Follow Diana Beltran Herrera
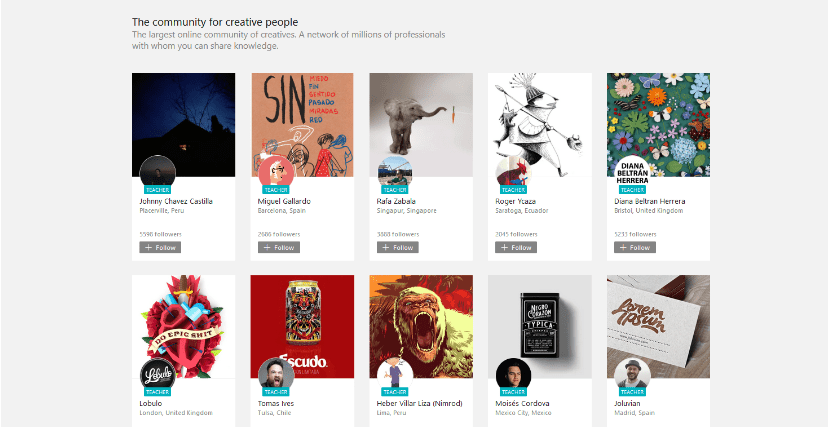The height and width of the screenshot is (429, 828). [x=635, y=247]
